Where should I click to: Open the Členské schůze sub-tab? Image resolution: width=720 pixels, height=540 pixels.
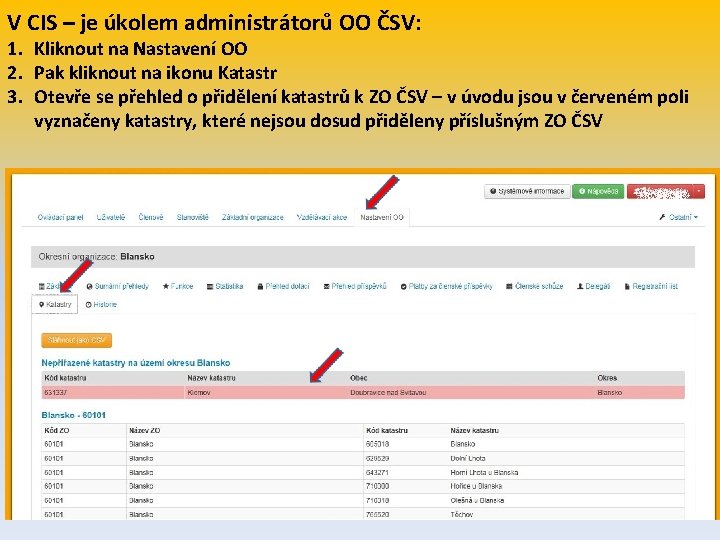point(534,286)
